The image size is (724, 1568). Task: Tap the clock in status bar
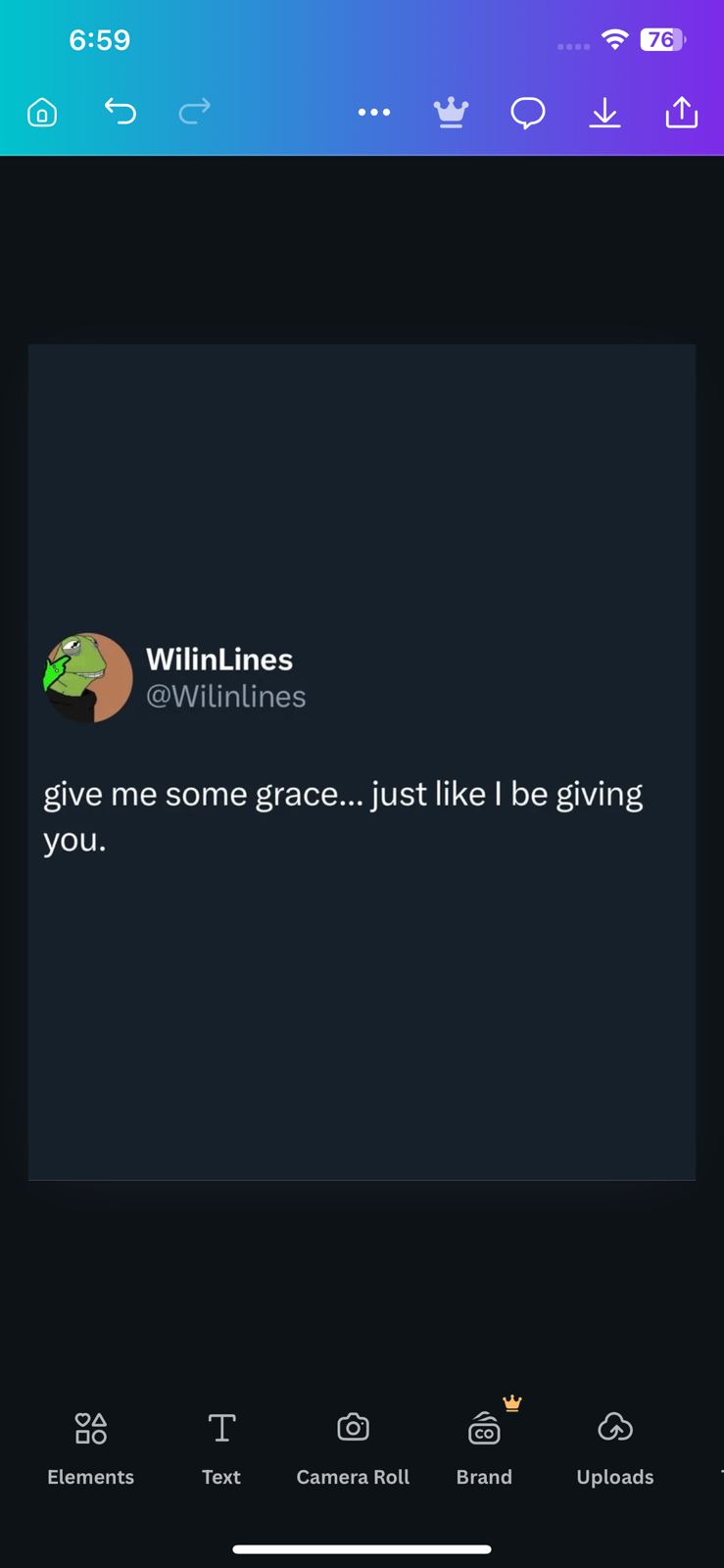pyautogui.click(x=99, y=40)
